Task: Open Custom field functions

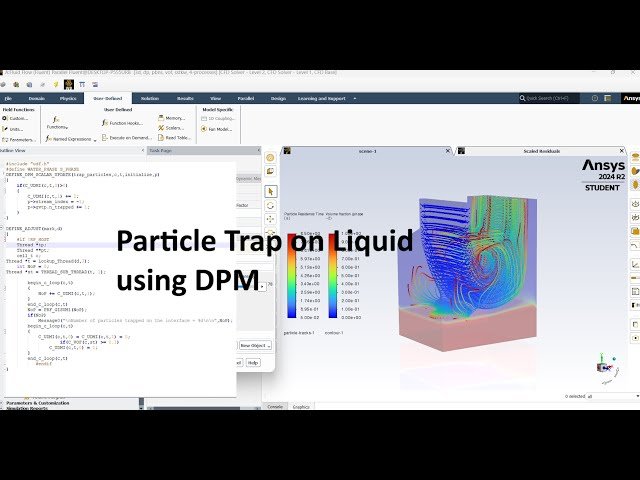Action: tap(15, 118)
